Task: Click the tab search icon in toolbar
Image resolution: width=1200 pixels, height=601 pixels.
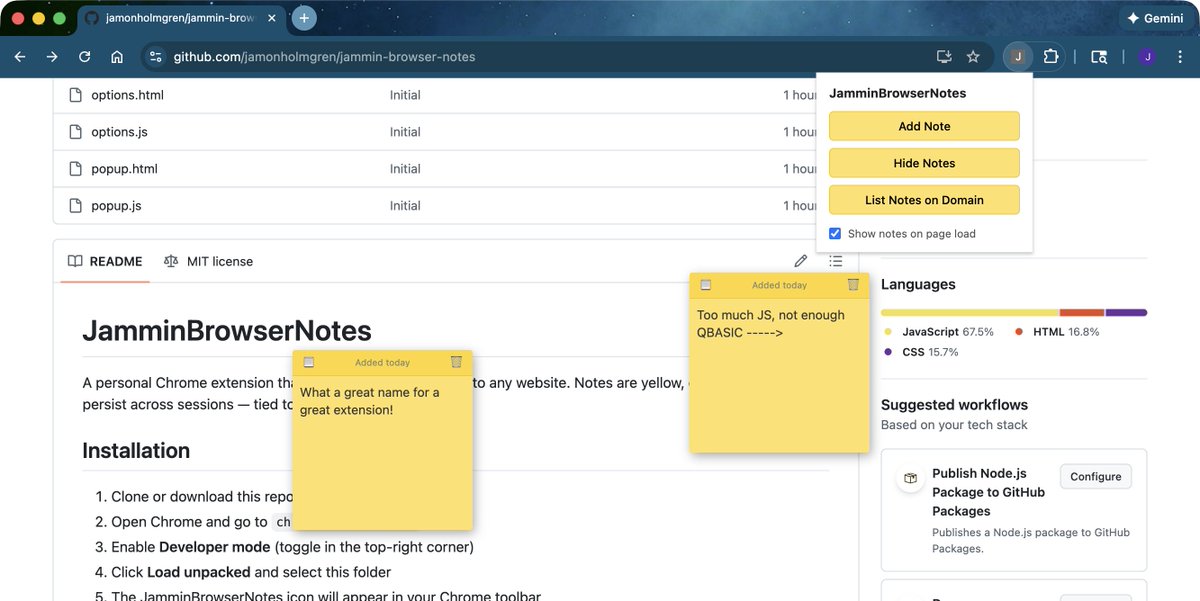Action: point(1099,57)
